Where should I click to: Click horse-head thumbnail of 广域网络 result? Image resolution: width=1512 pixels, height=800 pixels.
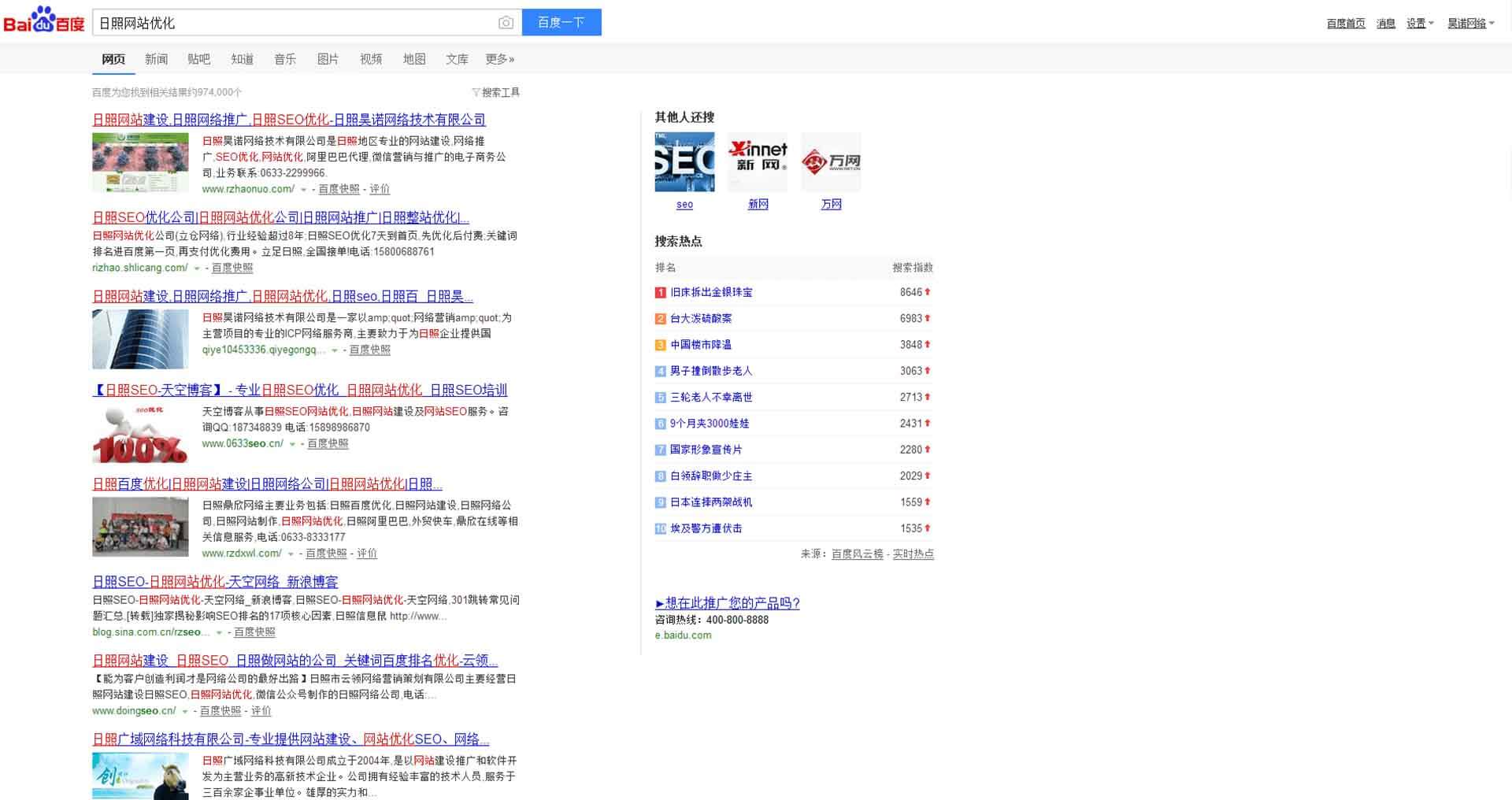[x=140, y=776]
